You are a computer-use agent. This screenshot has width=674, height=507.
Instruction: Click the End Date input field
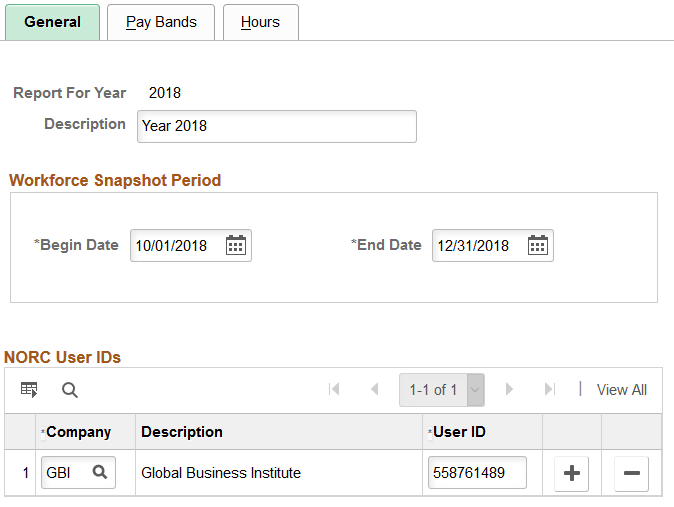[478, 246]
